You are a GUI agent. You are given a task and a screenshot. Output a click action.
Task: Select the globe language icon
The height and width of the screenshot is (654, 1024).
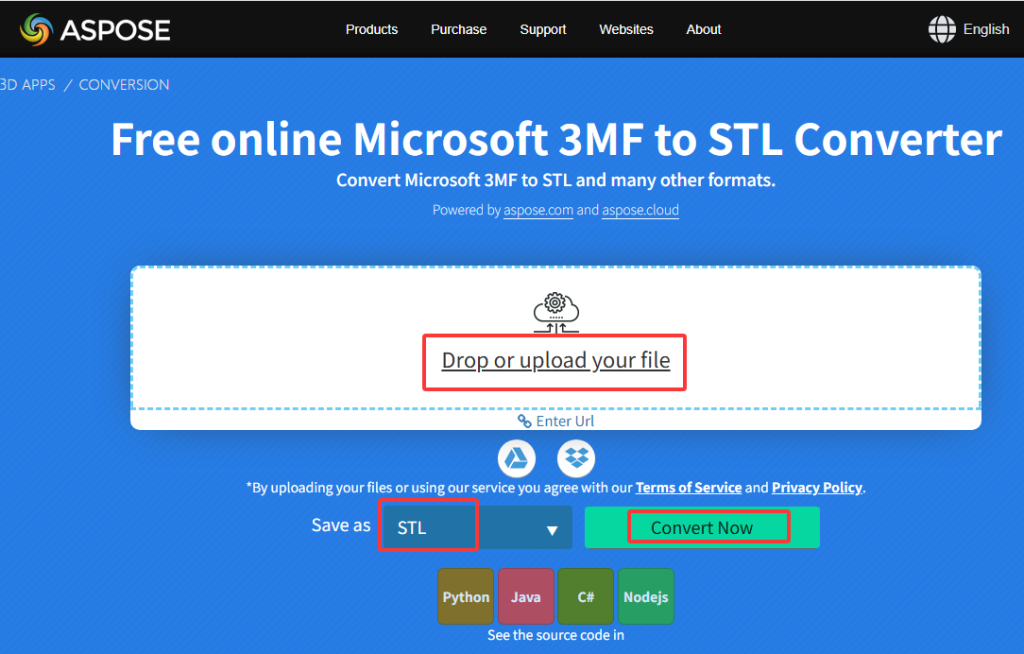[941, 29]
